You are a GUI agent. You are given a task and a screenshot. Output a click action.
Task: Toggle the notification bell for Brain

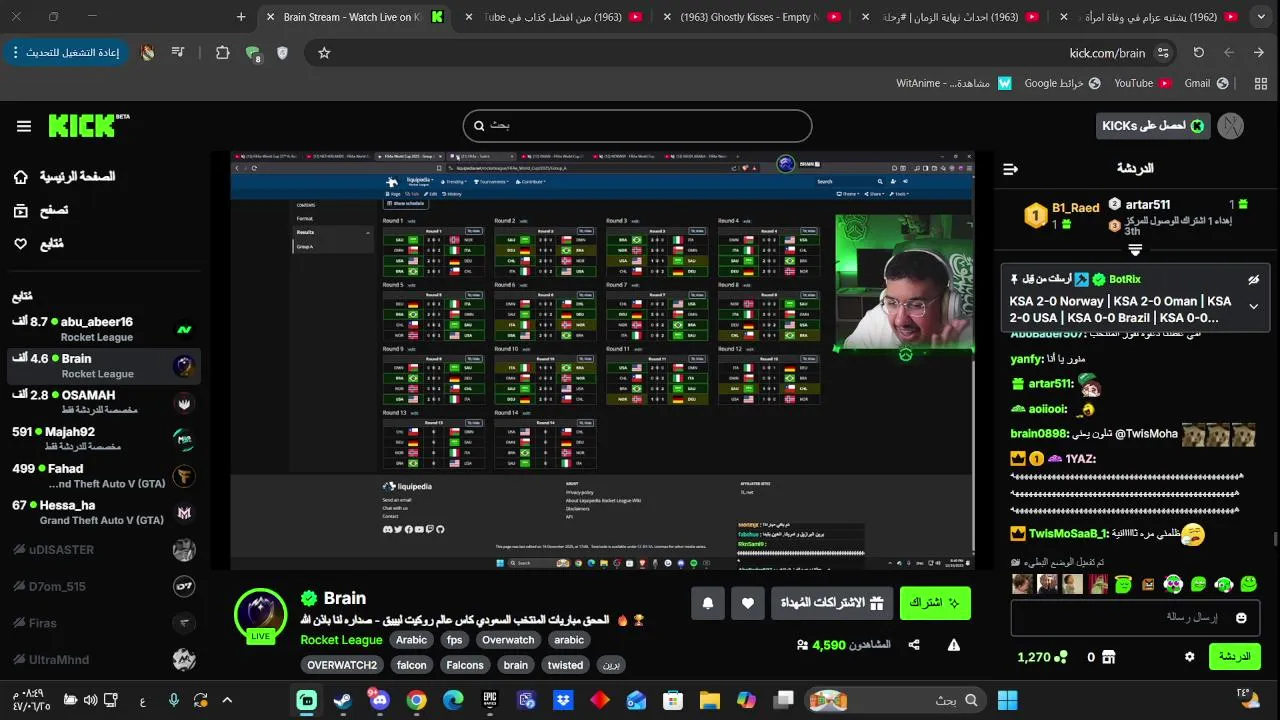(708, 603)
